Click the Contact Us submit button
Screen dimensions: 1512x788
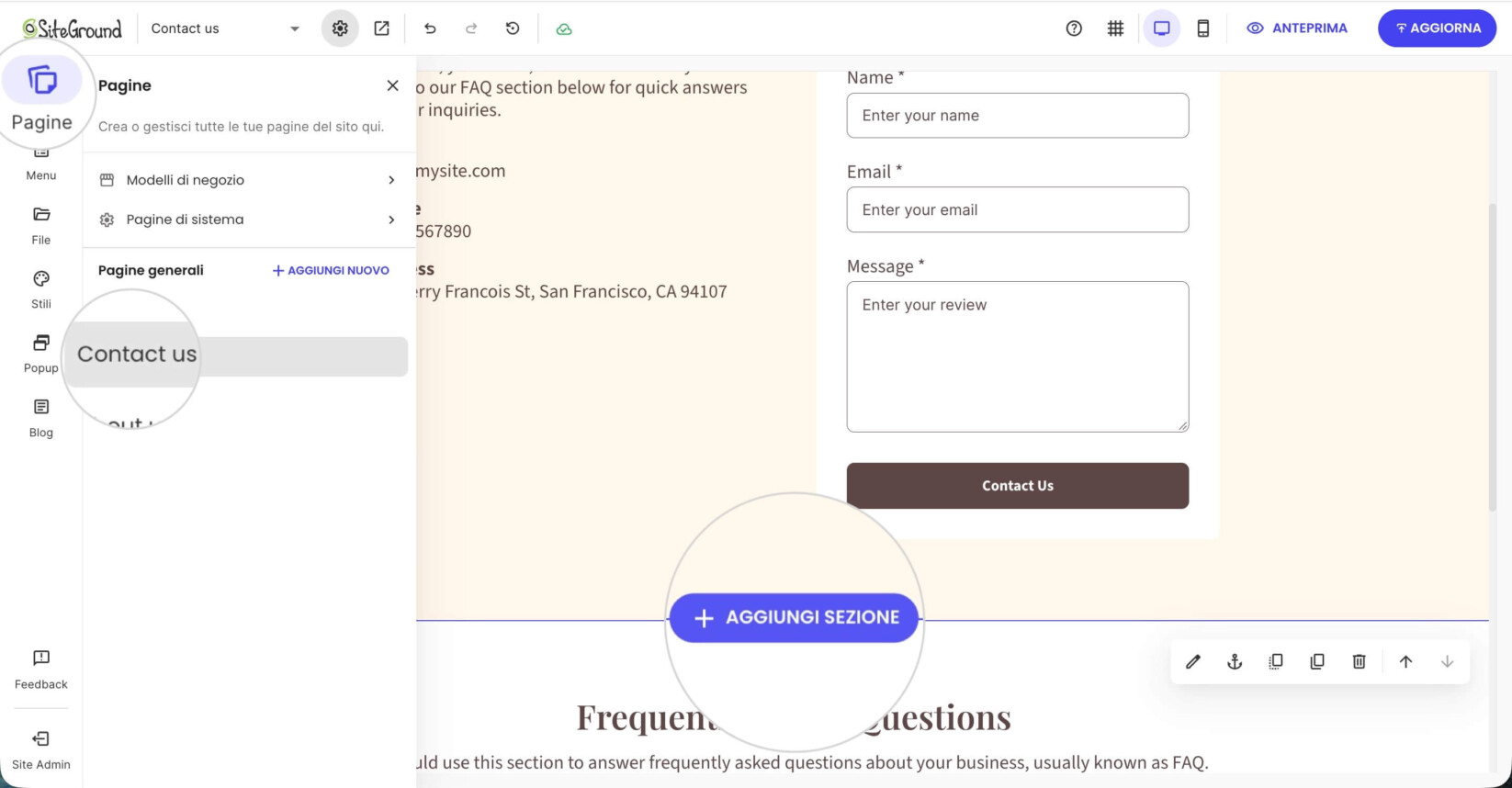(x=1018, y=486)
